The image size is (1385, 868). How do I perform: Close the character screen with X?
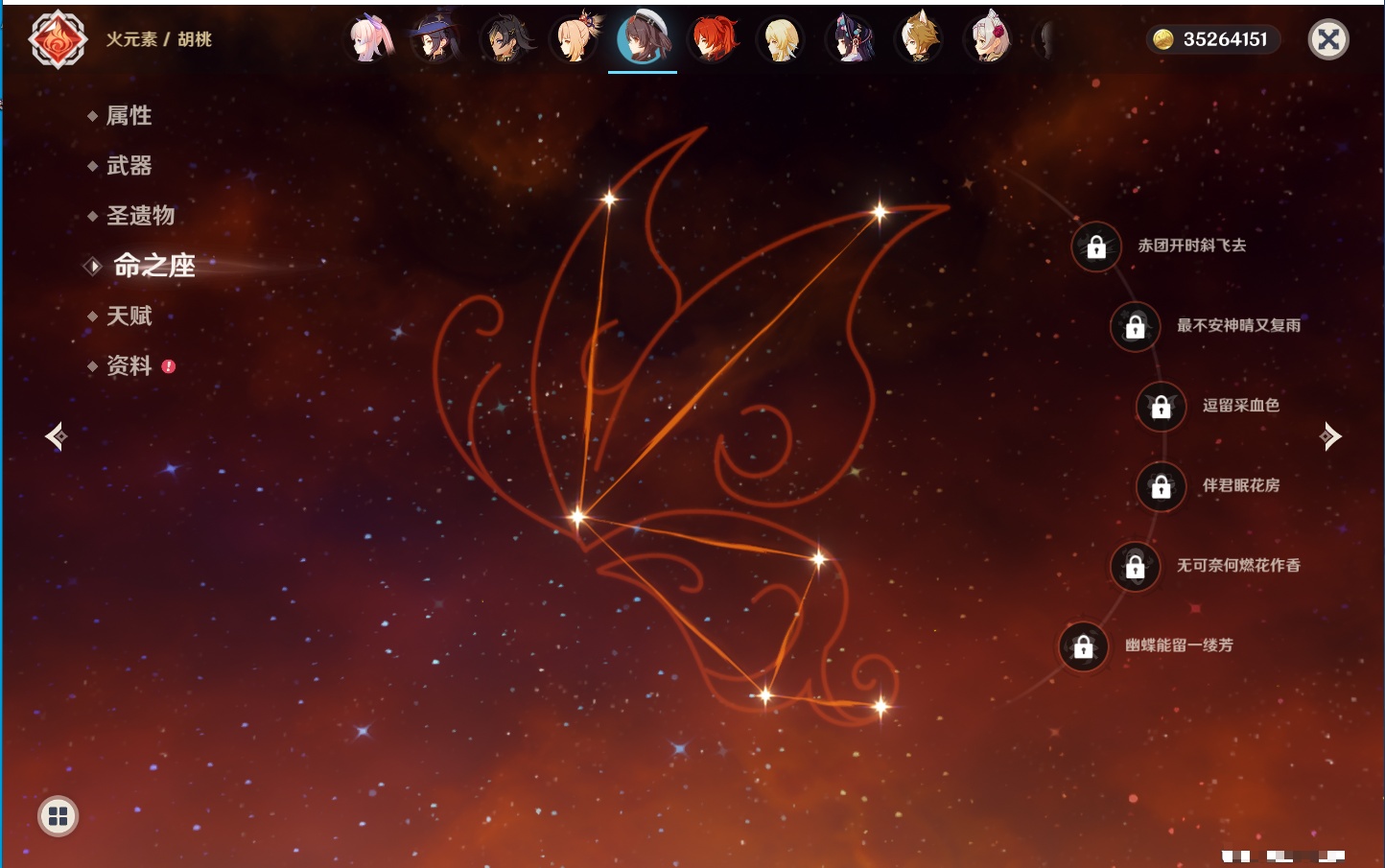click(1328, 39)
